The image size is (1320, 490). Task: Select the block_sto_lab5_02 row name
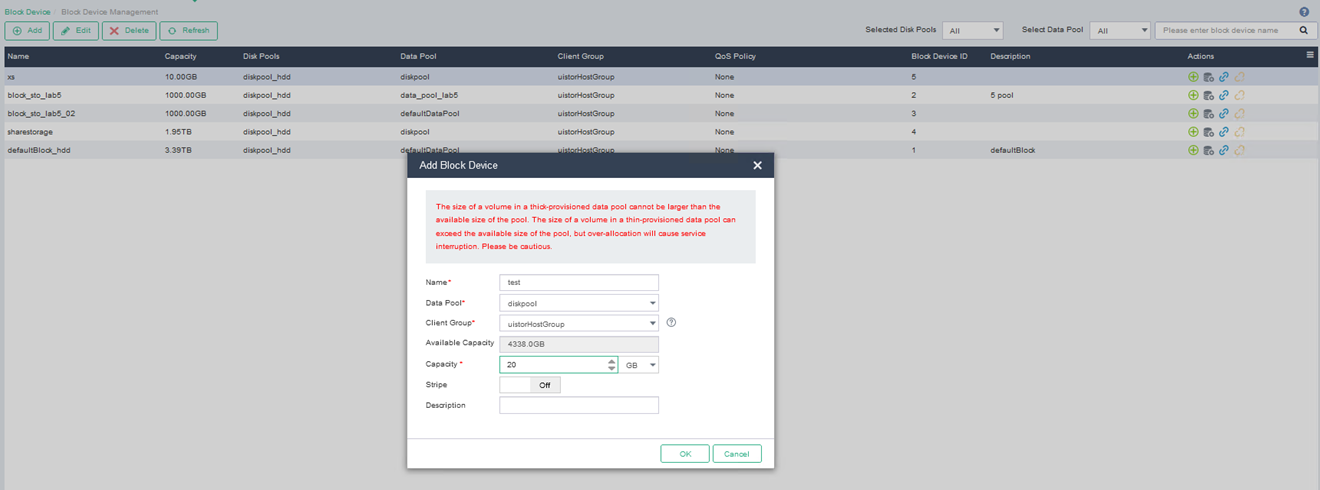(41, 113)
